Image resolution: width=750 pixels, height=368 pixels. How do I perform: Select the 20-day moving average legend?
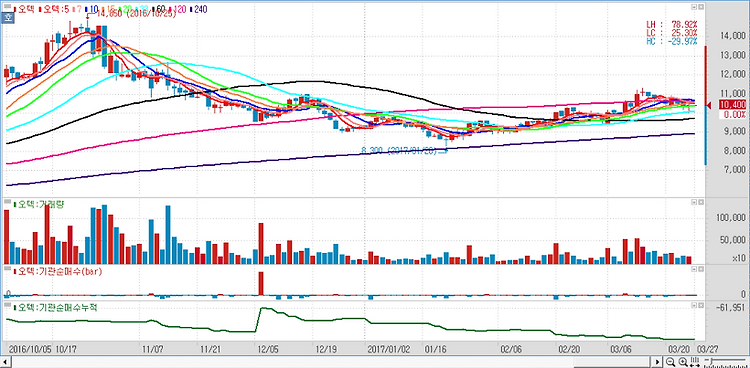click(x=126, y=9)
